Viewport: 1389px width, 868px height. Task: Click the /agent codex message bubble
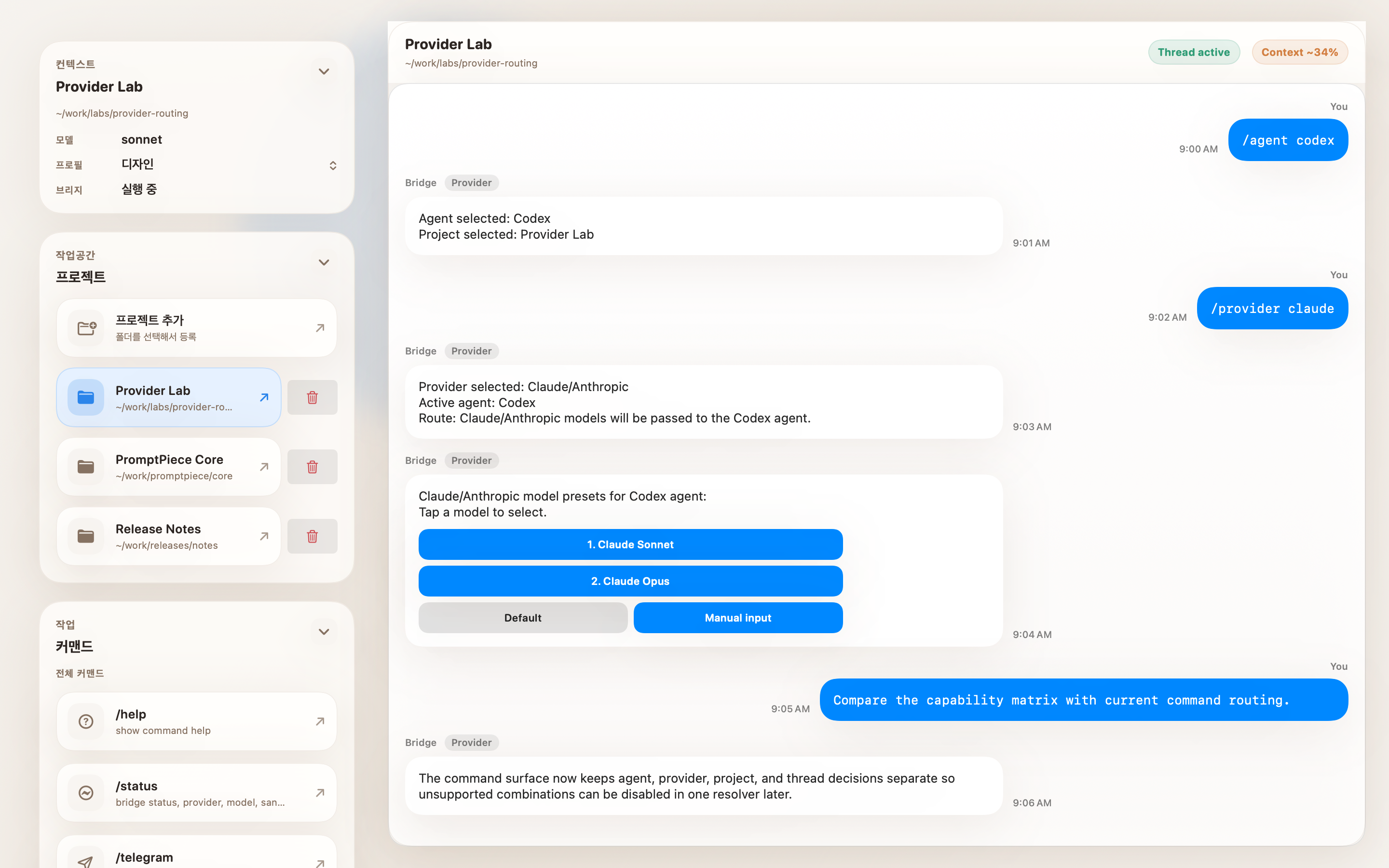coord(1288,140)
